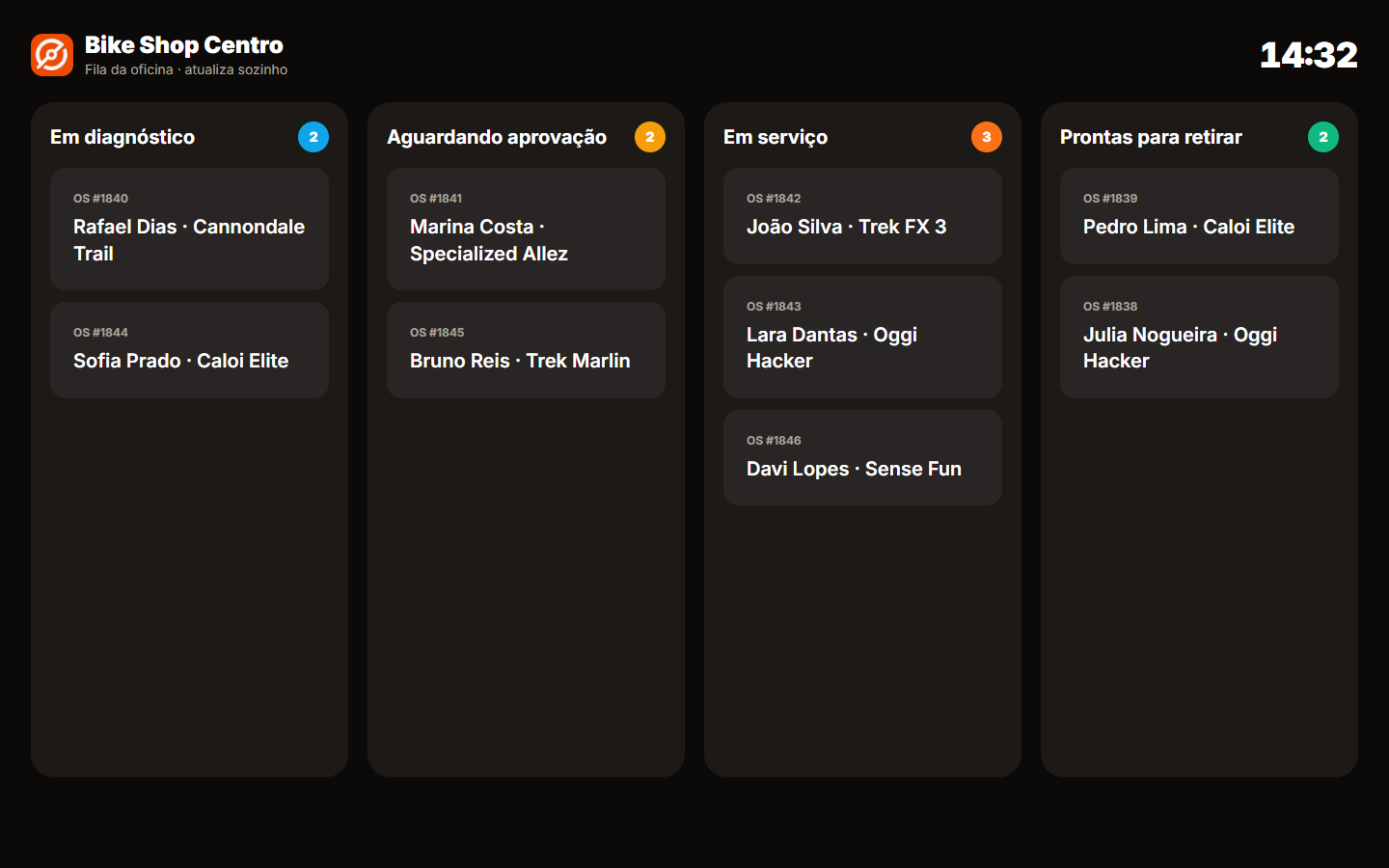
Task: Click order number OS #1843
Action: (774, 307)
